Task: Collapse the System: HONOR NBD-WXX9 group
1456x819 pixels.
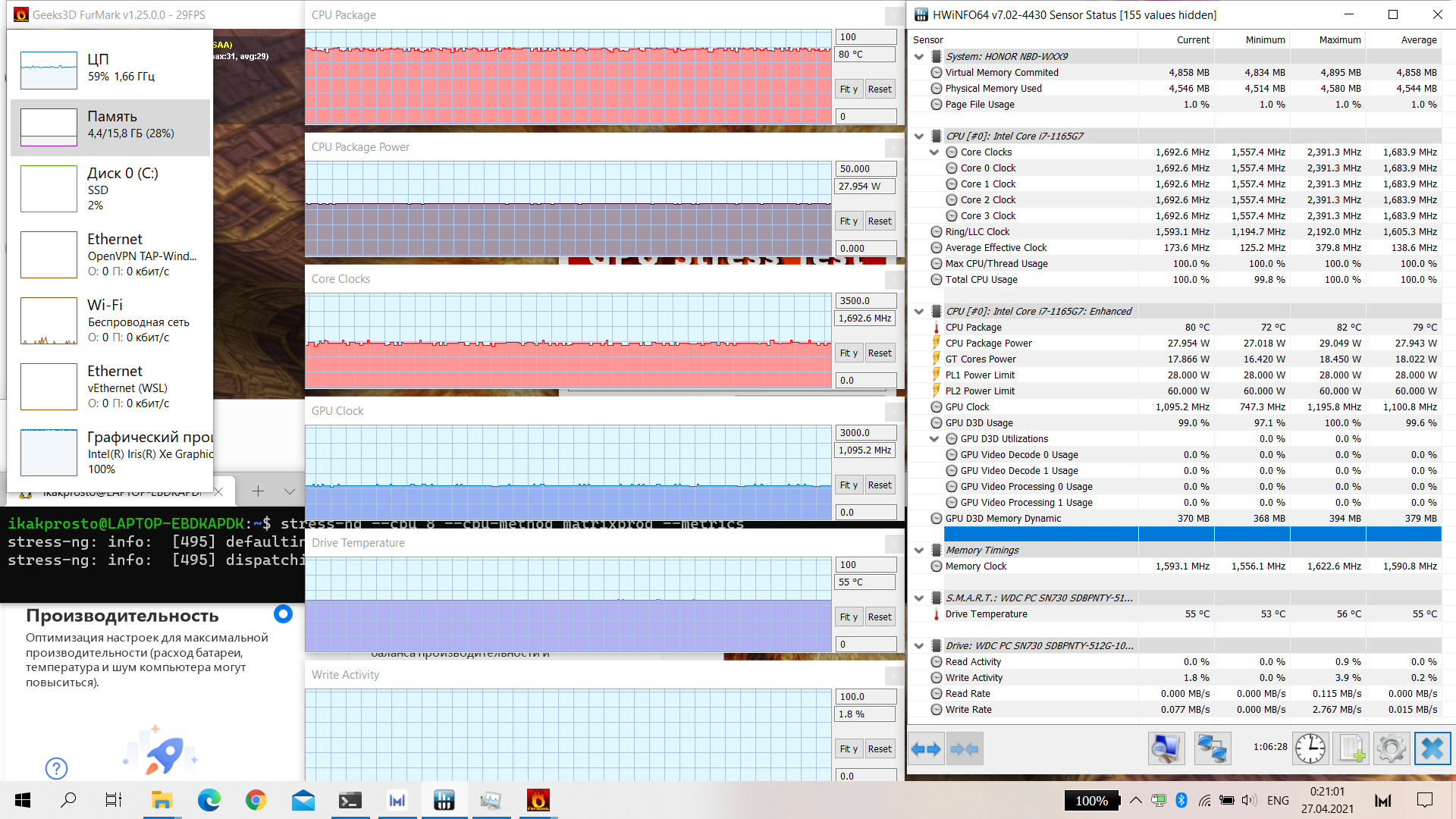Action: [x=919, y=57]
